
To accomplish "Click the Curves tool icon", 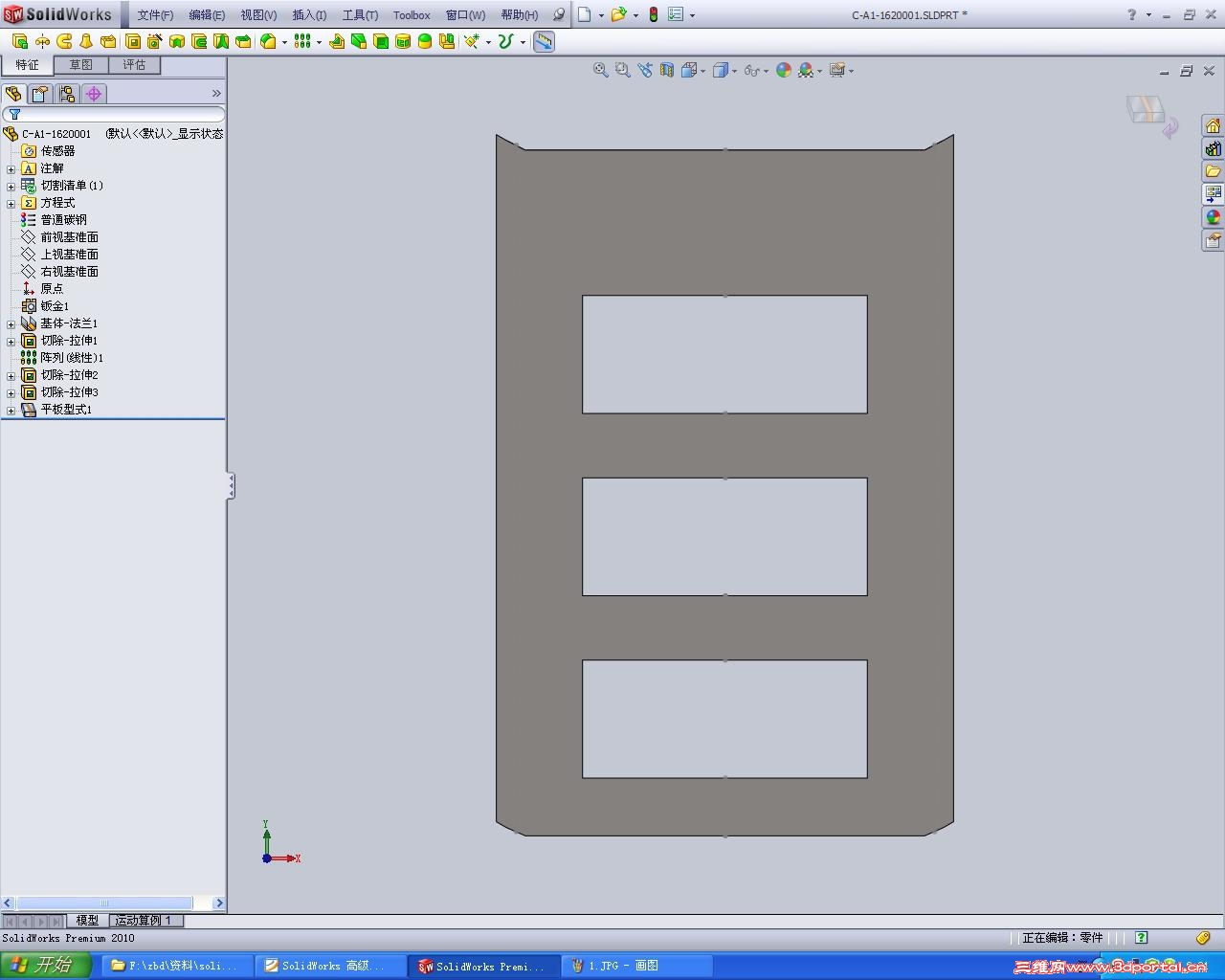I will pos(506,41).
